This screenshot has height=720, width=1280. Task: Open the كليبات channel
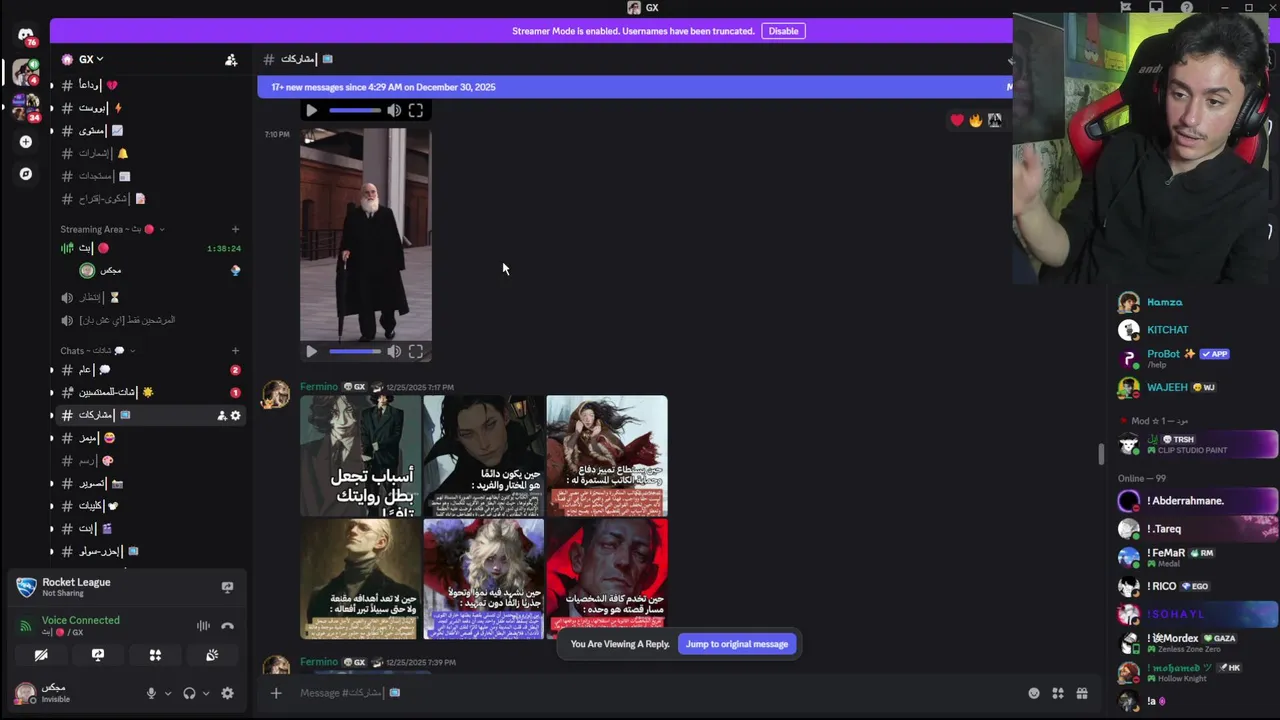[149, 506]
